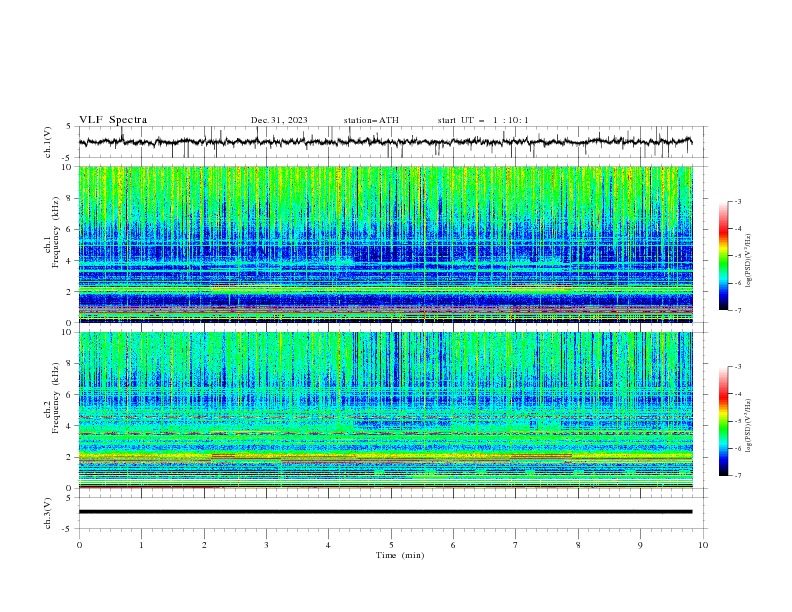The image size is (792, 612).
Task: Click the ch.1 color scale bar
Action: coord(723,256)
